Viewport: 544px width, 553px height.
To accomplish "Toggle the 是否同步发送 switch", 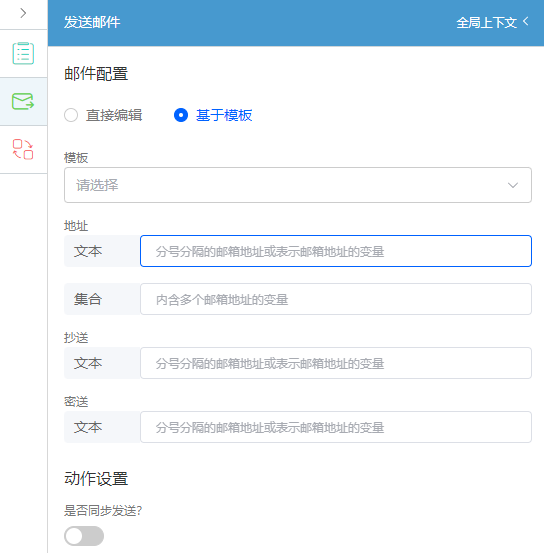I will 84,536.
